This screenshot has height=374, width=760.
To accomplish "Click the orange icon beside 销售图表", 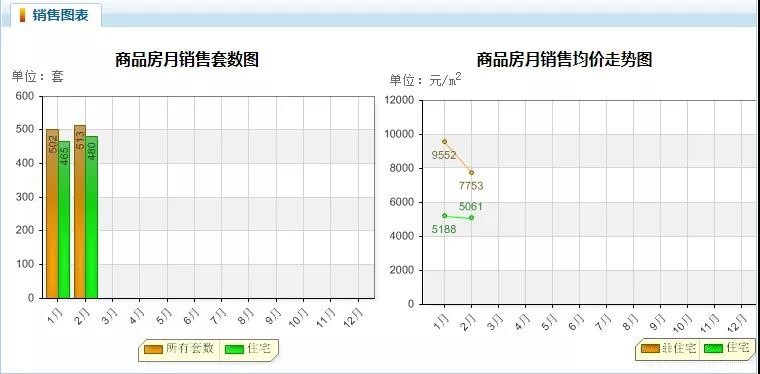I will 22,15.
